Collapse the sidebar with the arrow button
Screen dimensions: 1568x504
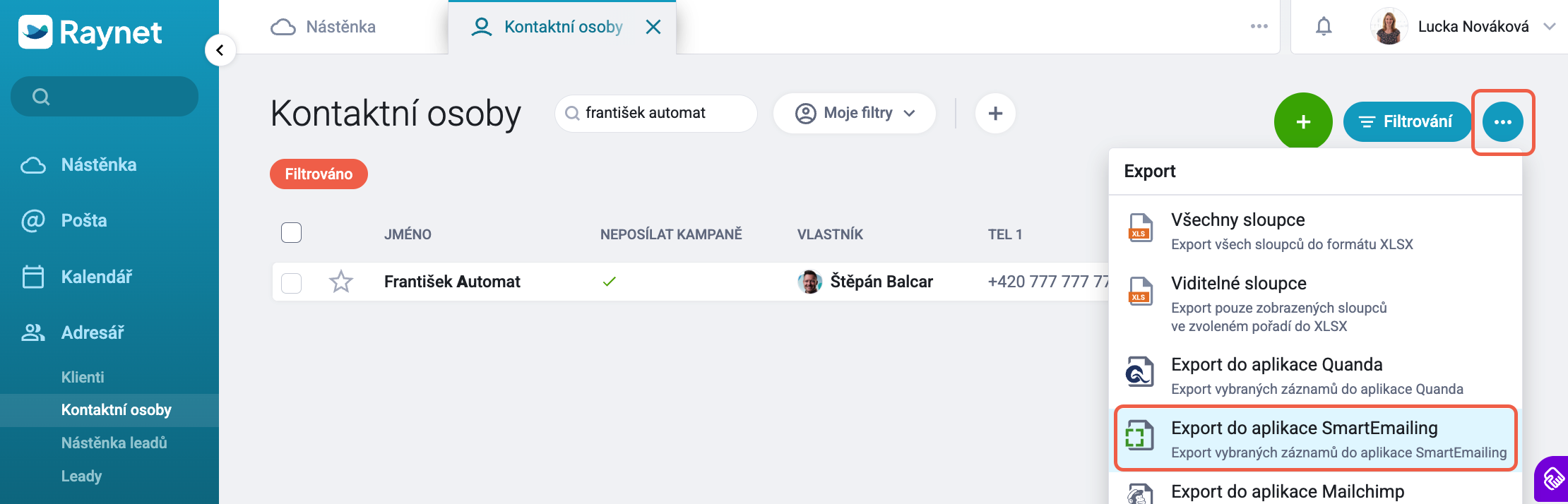pyautogui.click(x=220, y=50)
